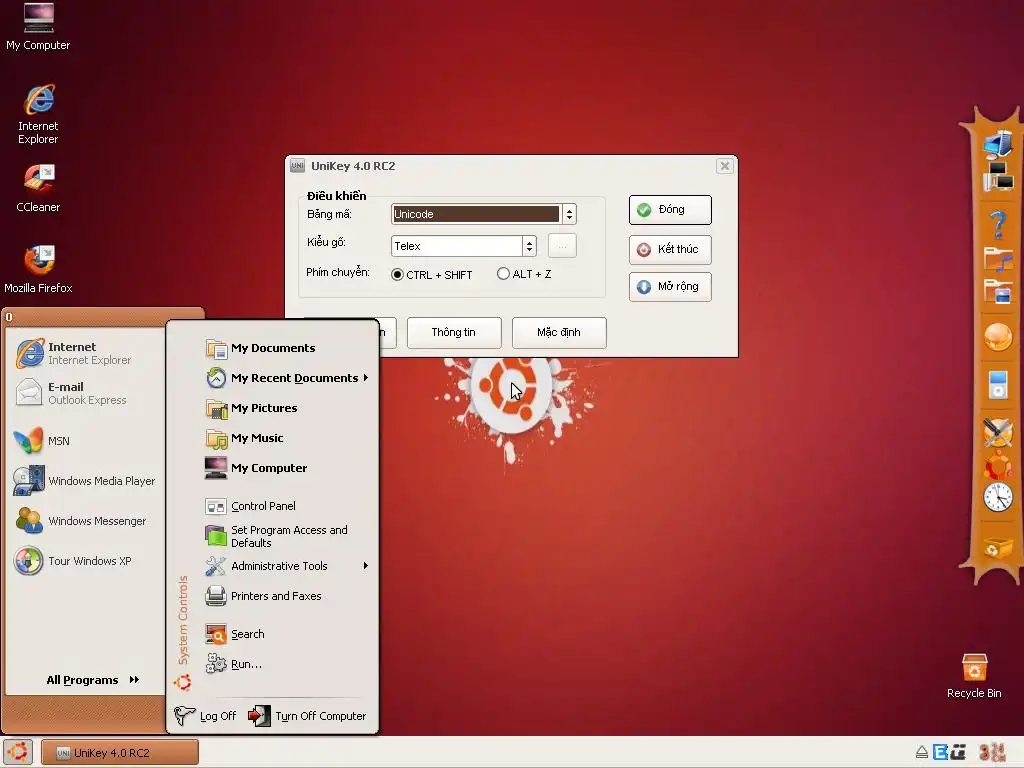Open the pictures folder dock icon
This screenshot has height=768, width=1024.
tap(998, 291)
